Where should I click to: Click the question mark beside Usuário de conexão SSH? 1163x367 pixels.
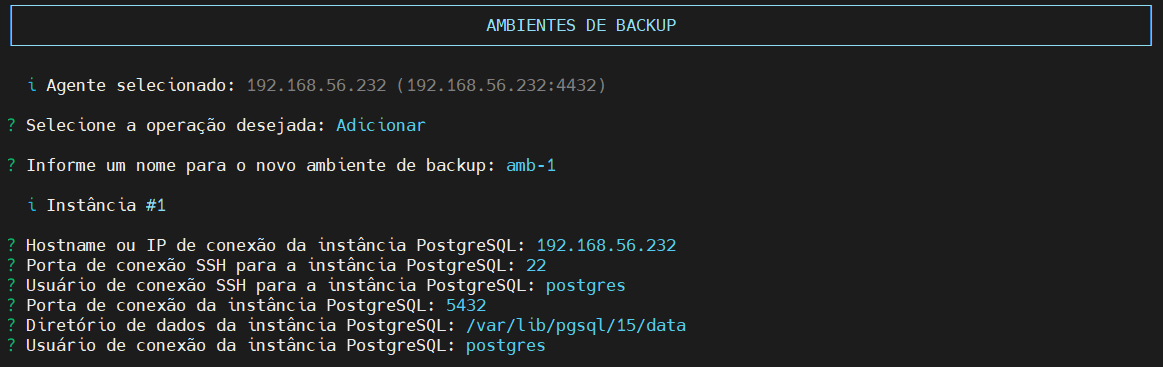tap(12, 286)
